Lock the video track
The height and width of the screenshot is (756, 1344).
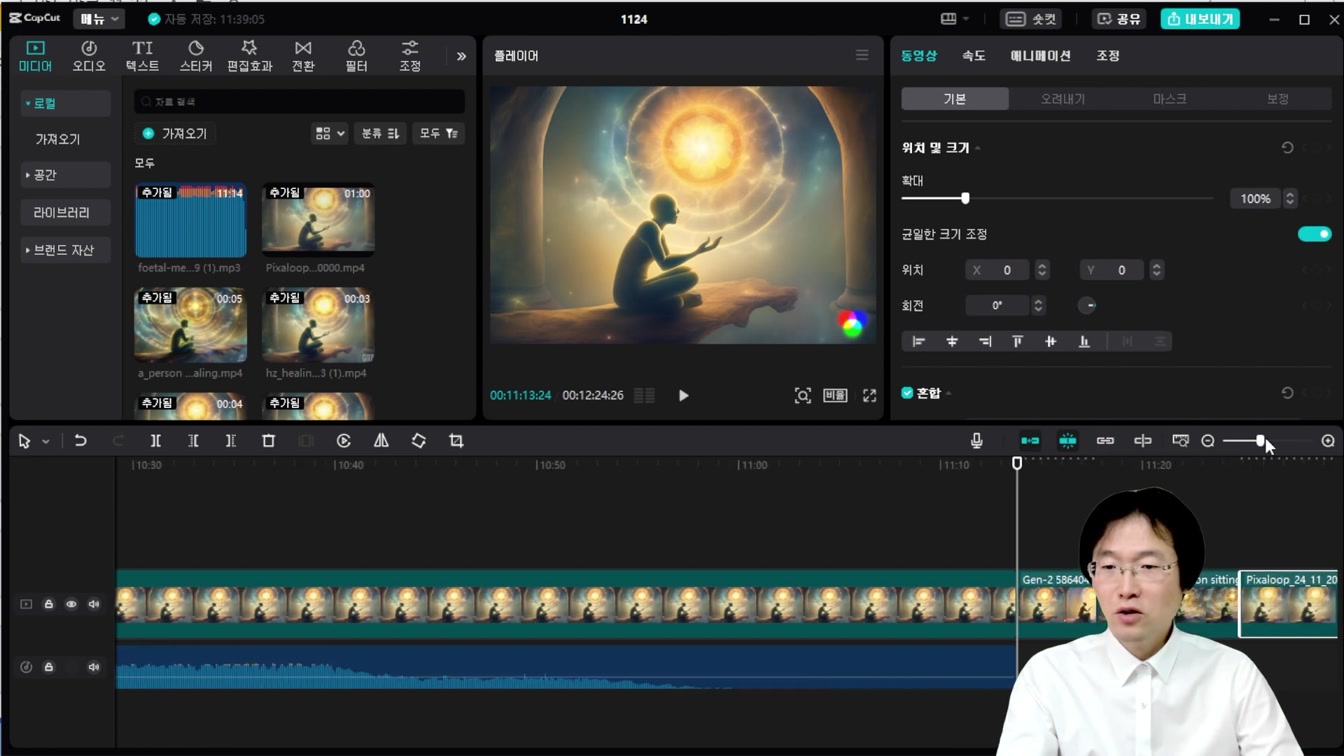[49, 604]
